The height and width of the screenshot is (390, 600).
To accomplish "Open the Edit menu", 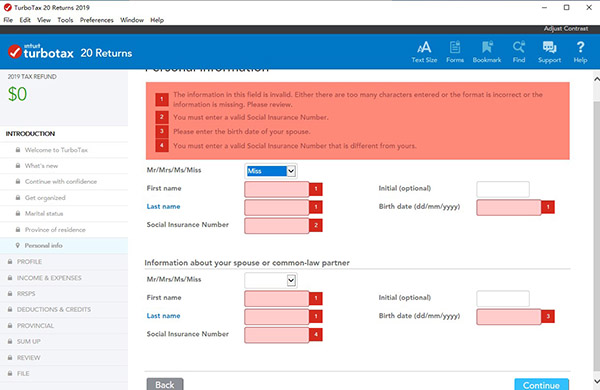I will pos(25,20).
